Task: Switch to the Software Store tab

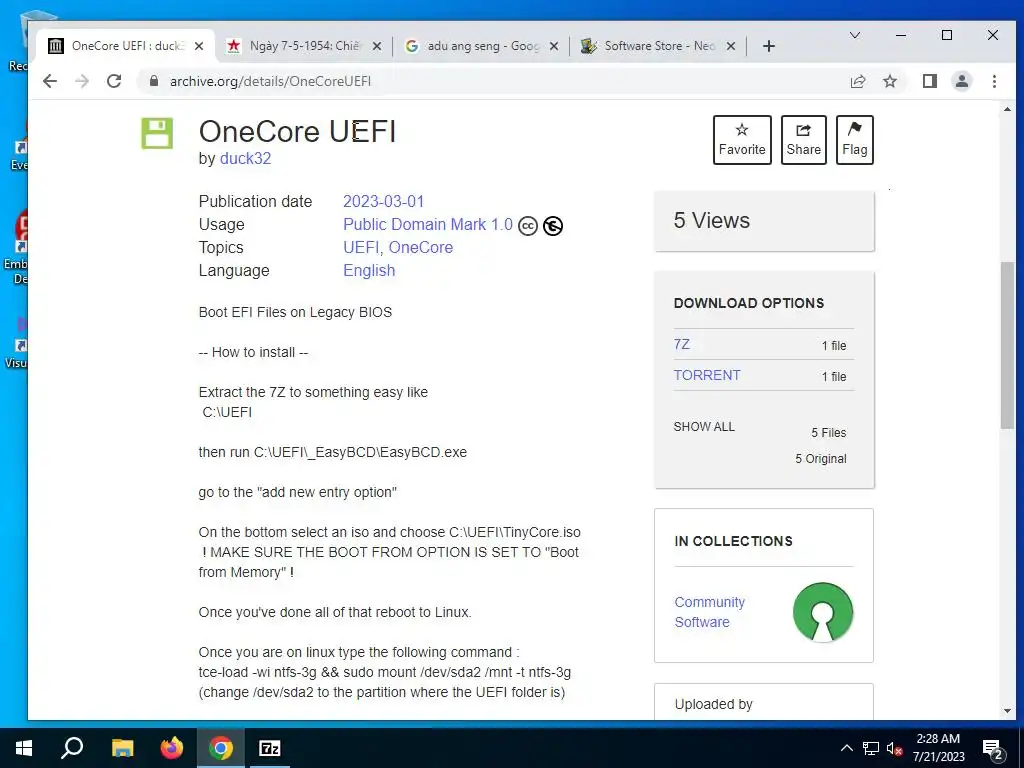Action: (x=658, y=46)
